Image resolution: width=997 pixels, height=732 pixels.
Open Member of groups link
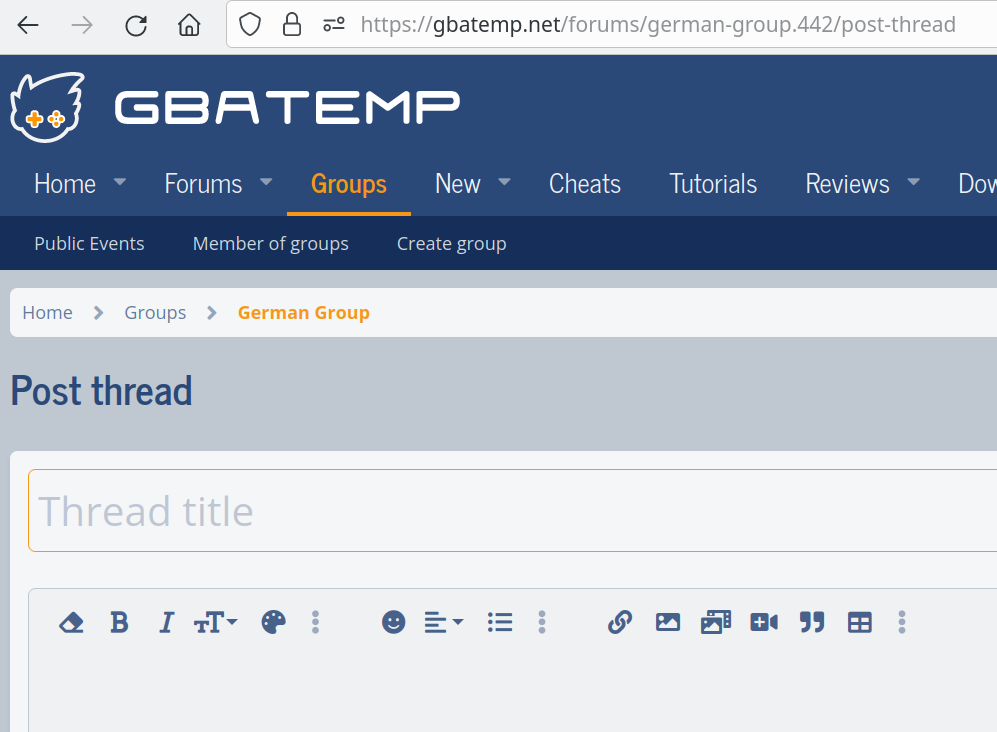point(270,244)
